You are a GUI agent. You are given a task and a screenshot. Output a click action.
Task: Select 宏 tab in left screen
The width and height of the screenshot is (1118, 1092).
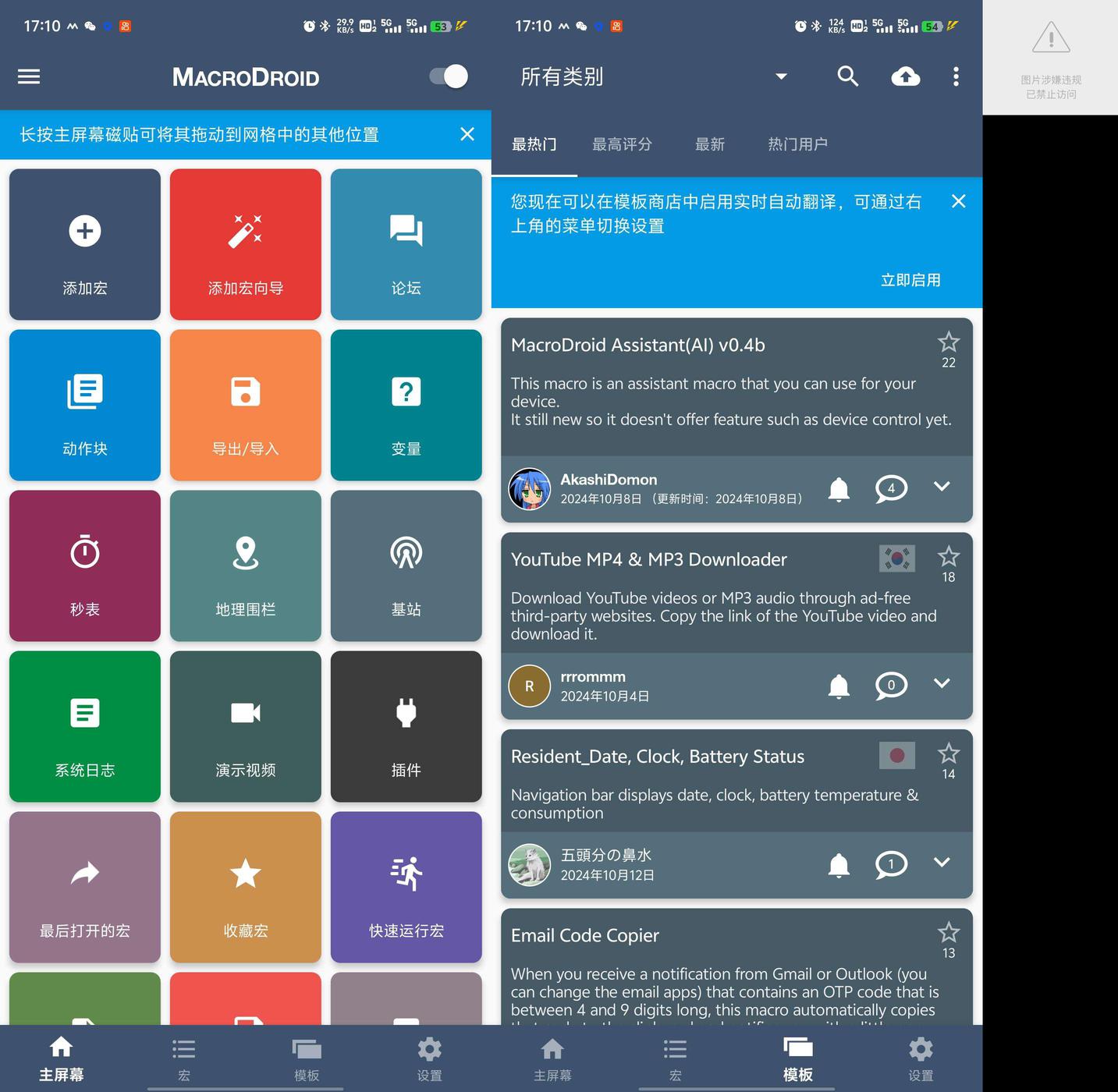(184, 1059)
